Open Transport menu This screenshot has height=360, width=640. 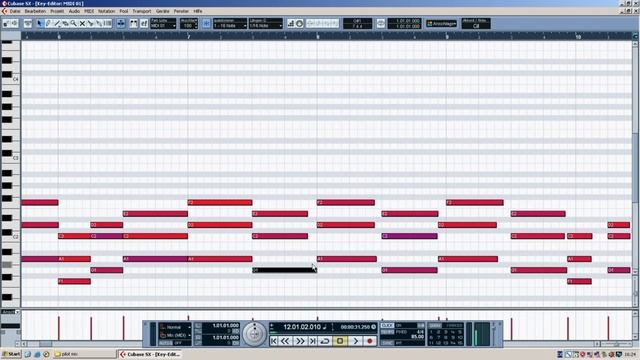point(142,11)
